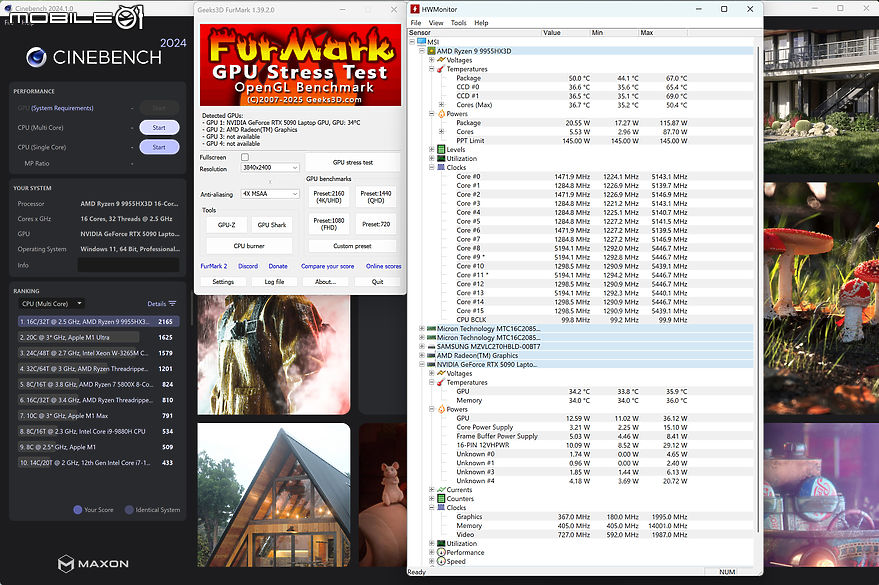Click the Voltages icon under NVIDIA GeForce RTX 5090
The image size is (879, 585).
click(441, 374)
